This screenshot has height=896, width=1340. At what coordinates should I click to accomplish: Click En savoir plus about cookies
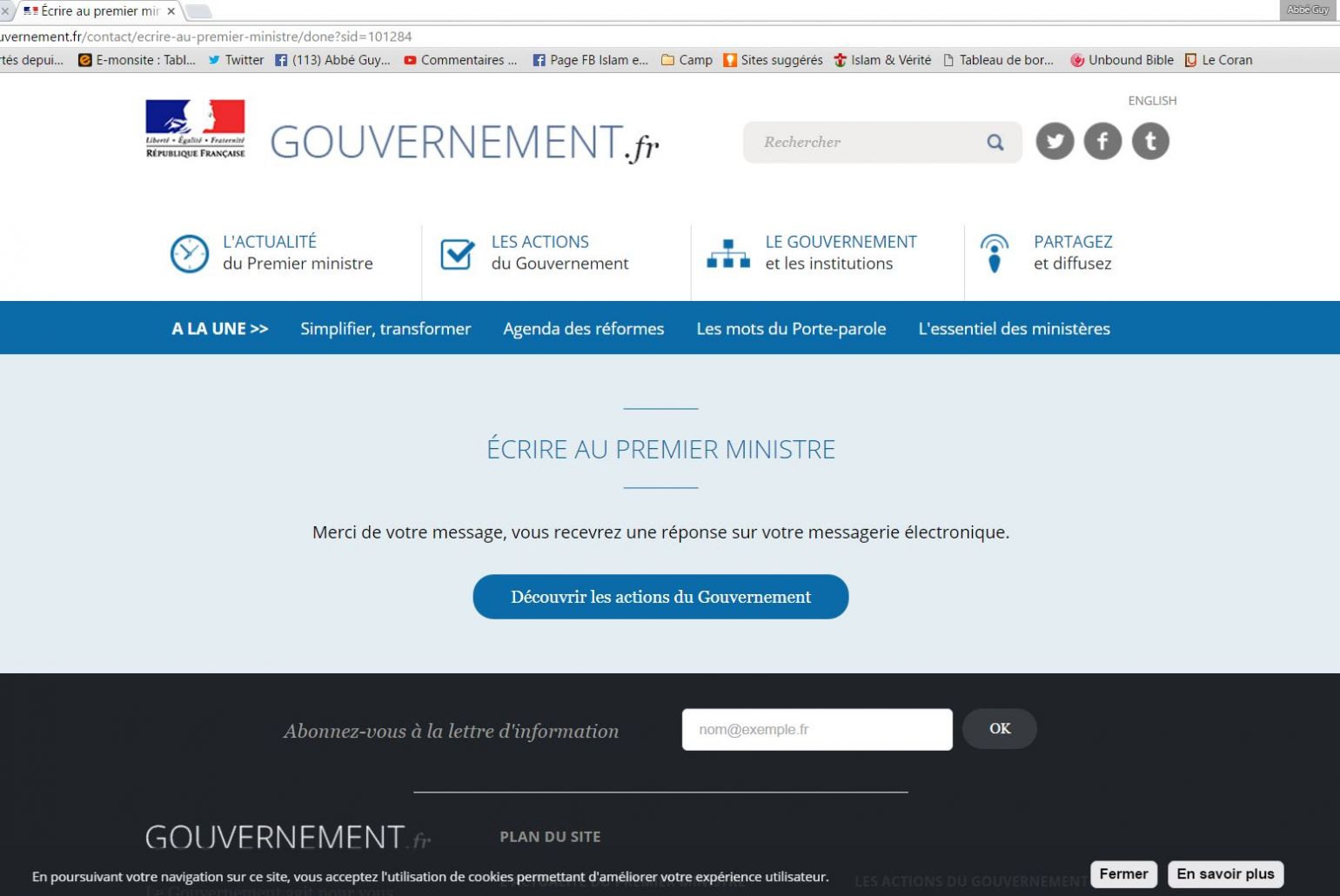[x=1225, y=874]
